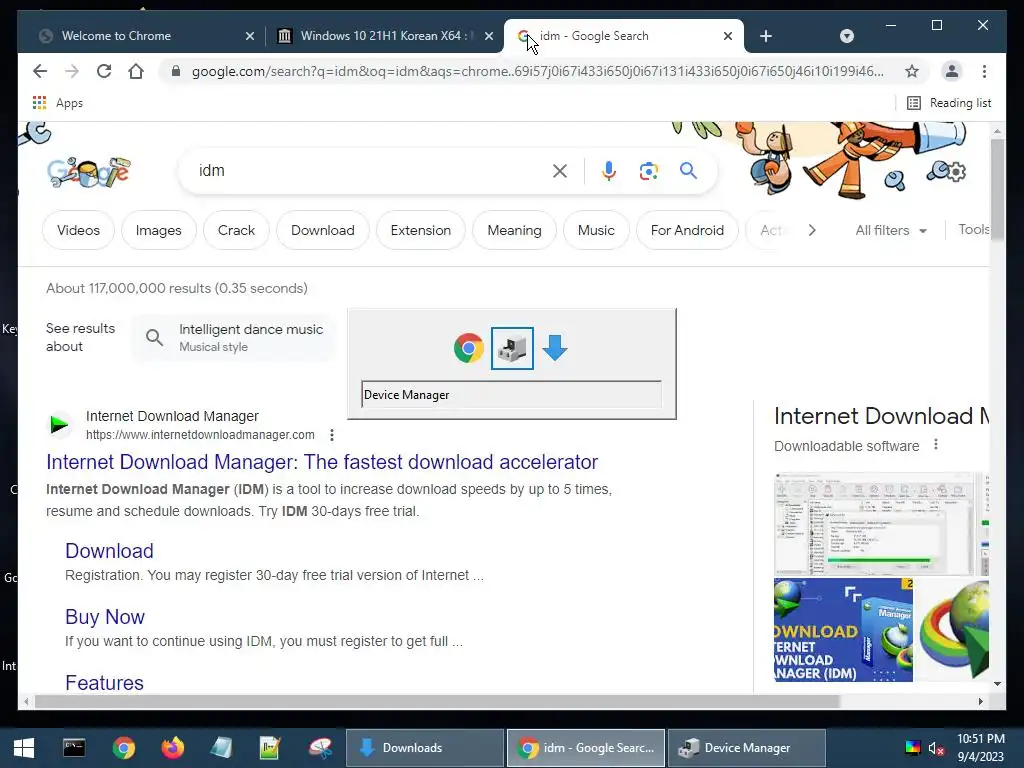This screenshot has width=1024, height=768.
Task: Select the Extension filter chip
Action: [x=421, y=231]
